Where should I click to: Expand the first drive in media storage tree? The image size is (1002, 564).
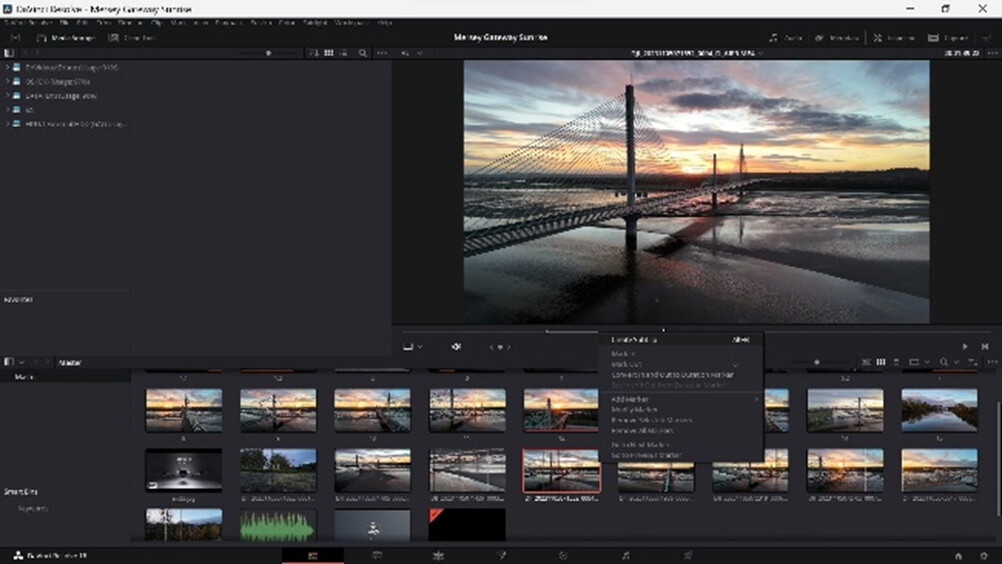tap(8, 68)
